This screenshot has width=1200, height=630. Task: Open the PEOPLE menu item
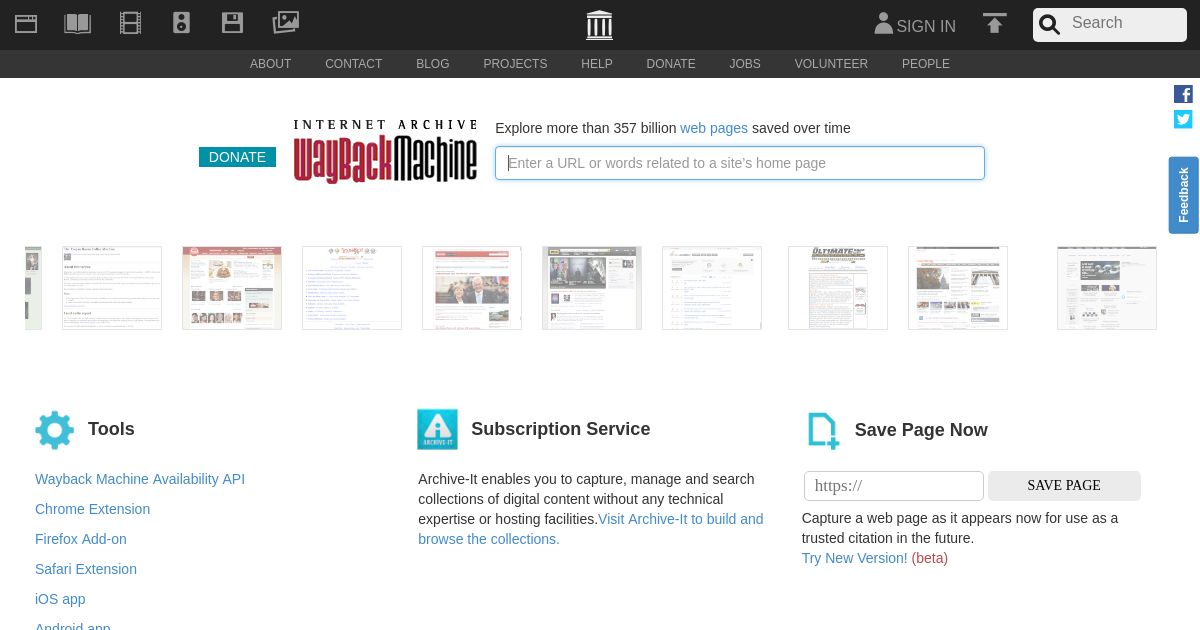(x=926, y=64)
